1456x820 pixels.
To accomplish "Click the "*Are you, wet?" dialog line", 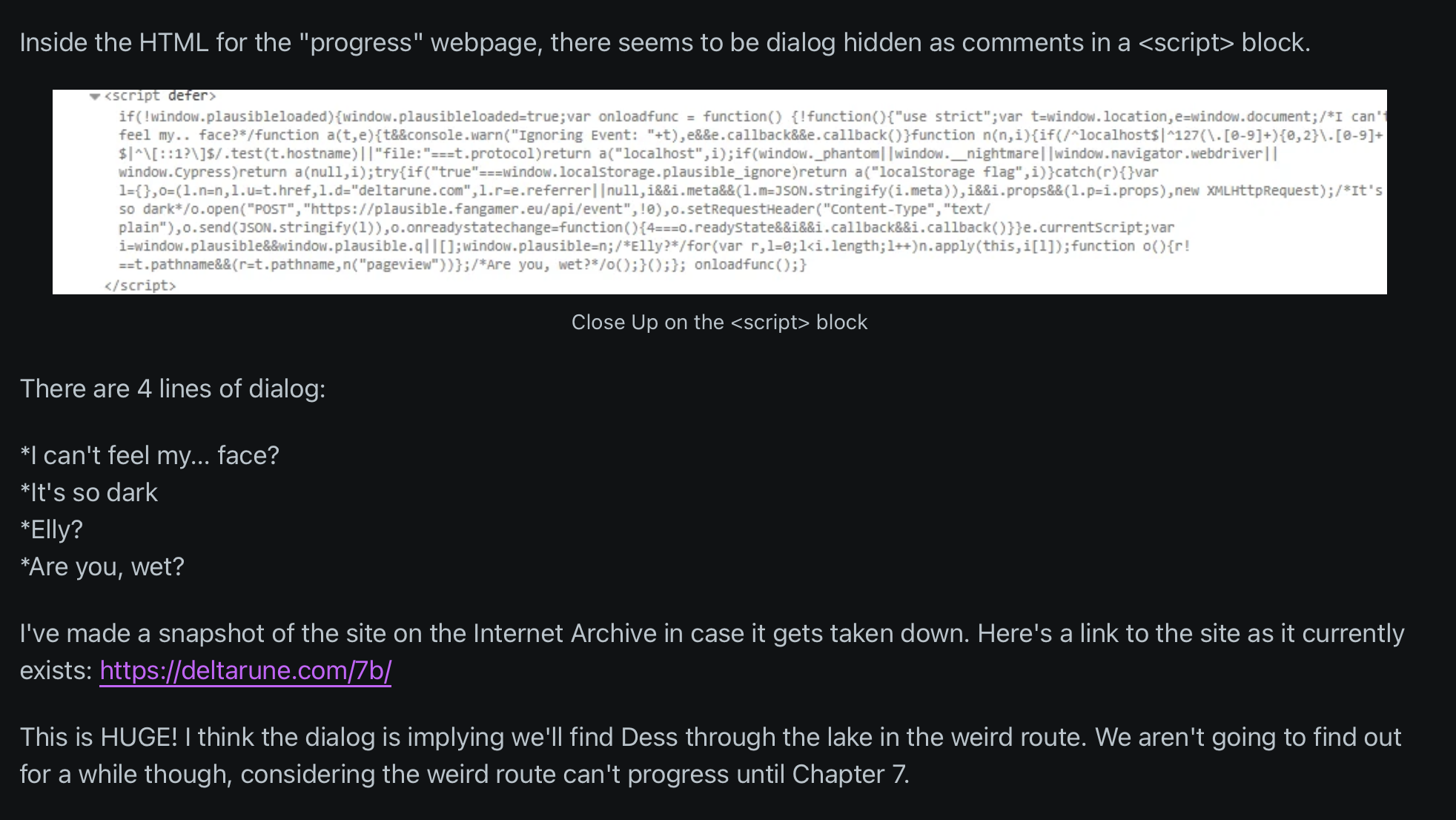I will tap(102, 566).
